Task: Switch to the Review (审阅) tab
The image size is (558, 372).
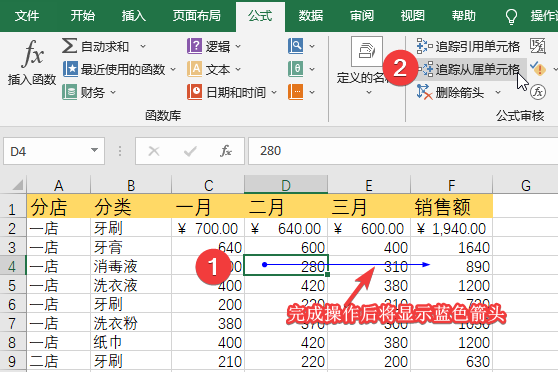Action: point(362,16)
